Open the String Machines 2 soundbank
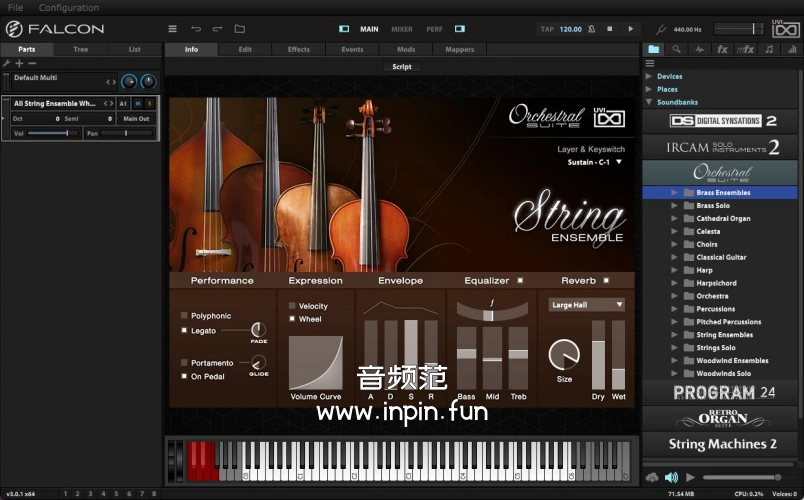 tap(723, 444)
